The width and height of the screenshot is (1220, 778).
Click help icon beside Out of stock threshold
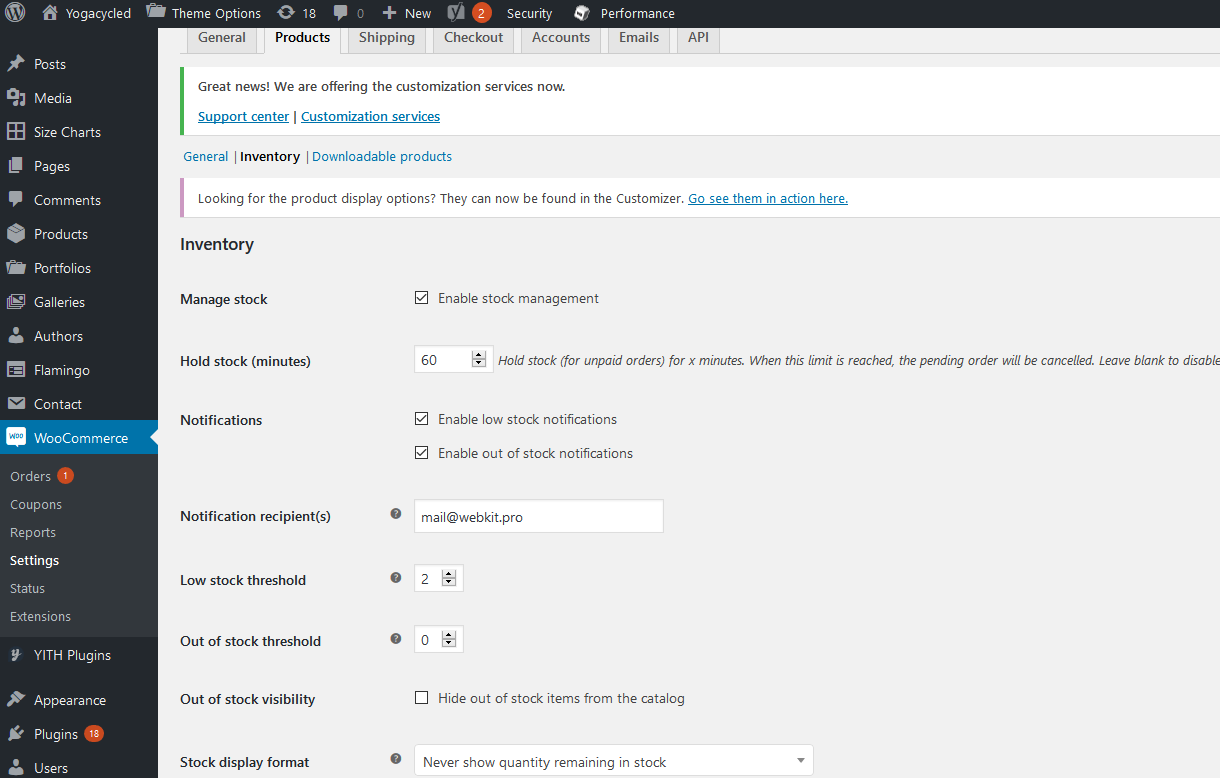click(396, 639)
